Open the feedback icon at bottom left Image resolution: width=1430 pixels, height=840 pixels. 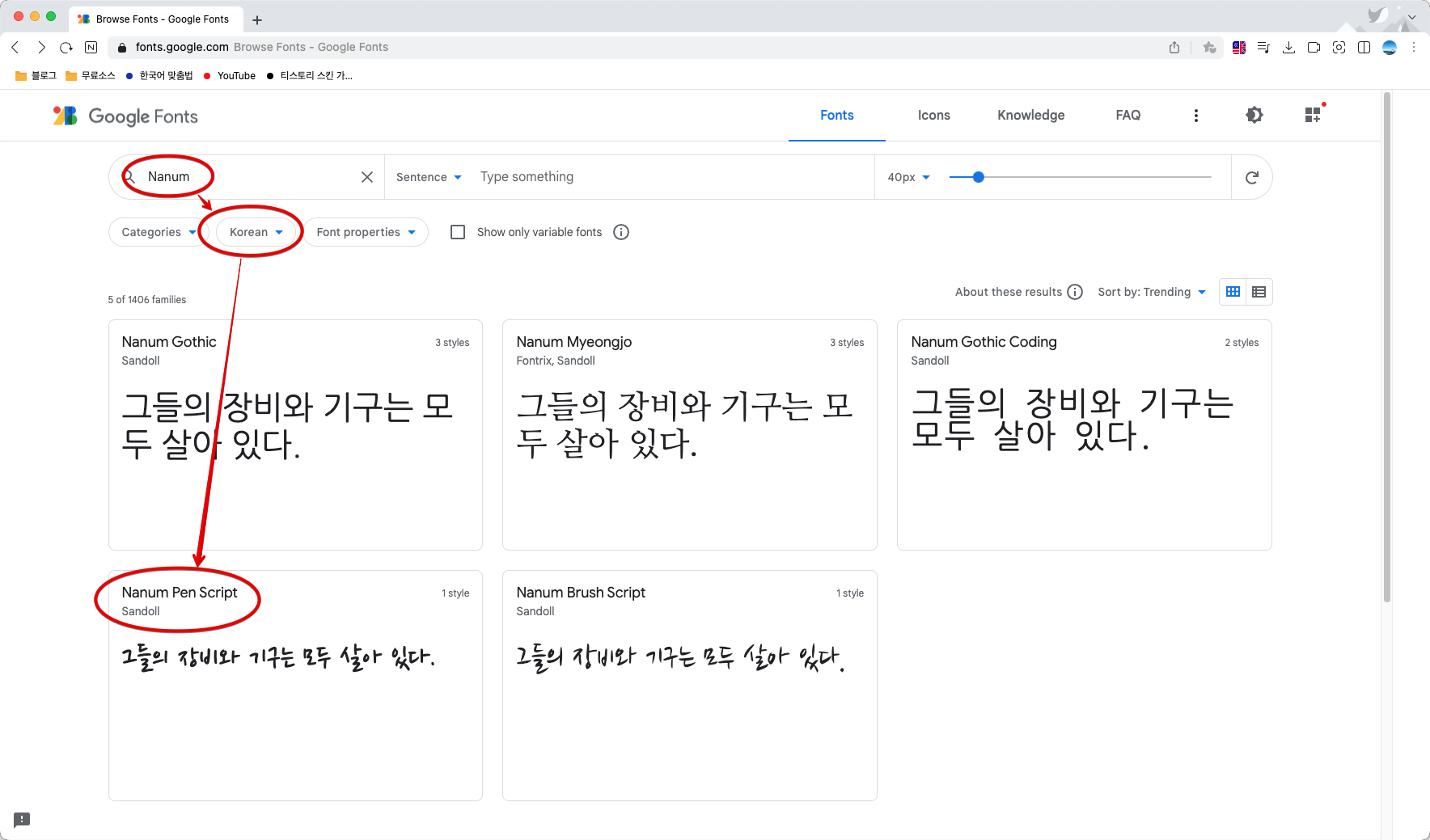point(22,819)
